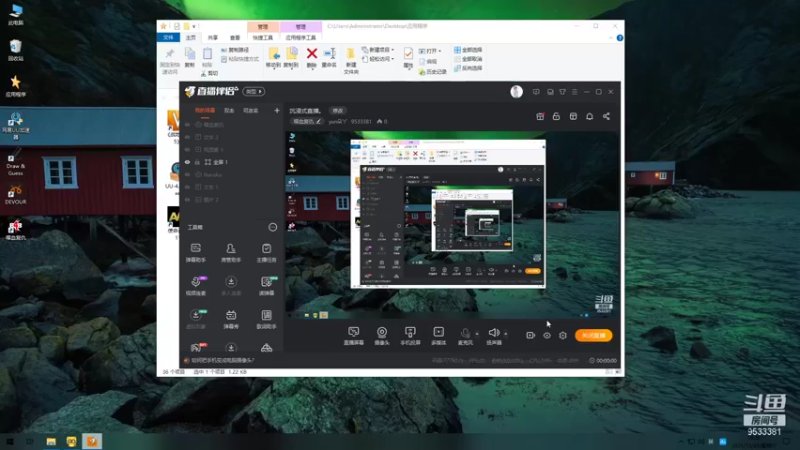Click the microphone icon in bottom toolbar
Image resolution: width=800 pixels, height=450 pixels.
pos(465,334)
